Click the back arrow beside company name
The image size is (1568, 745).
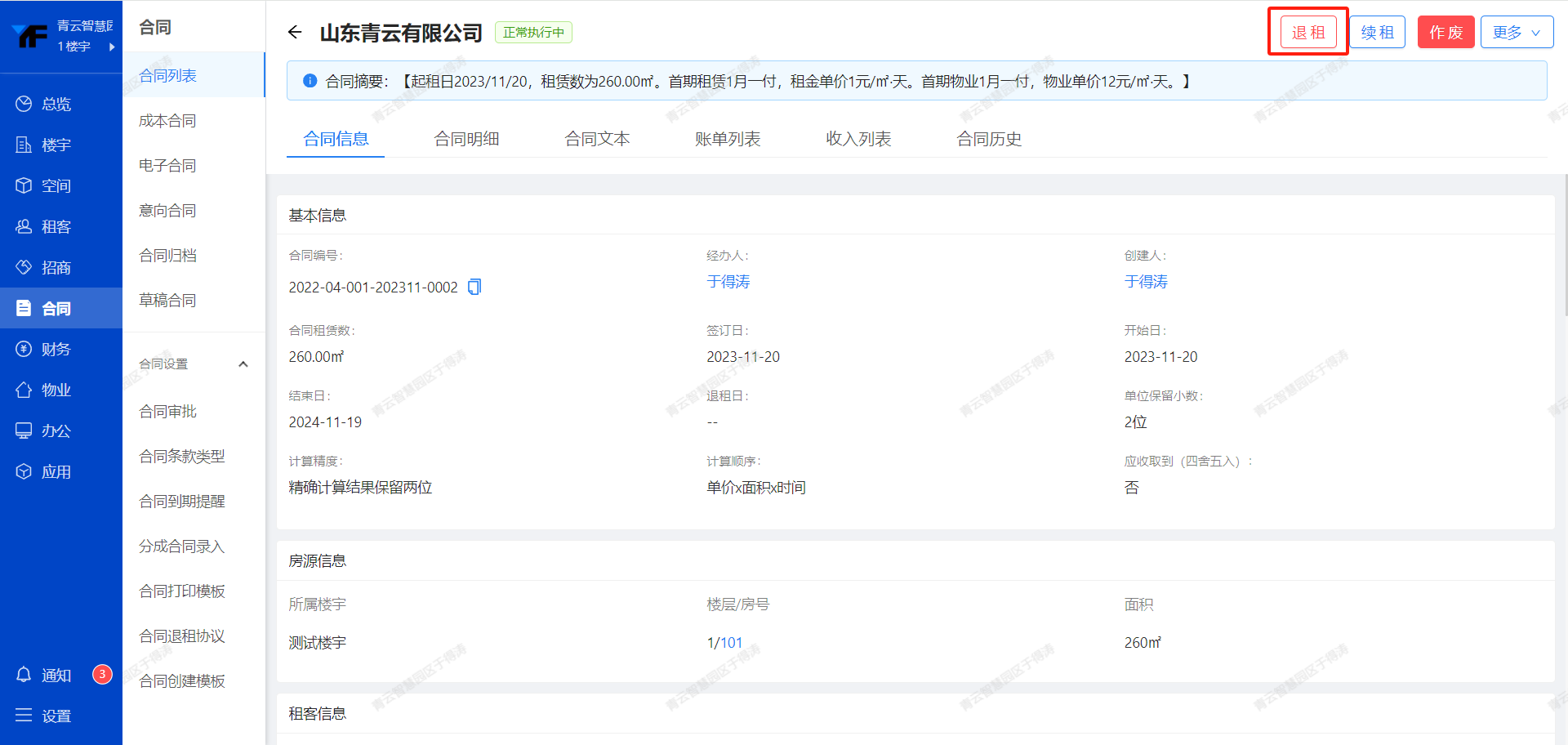click(295, 33)
